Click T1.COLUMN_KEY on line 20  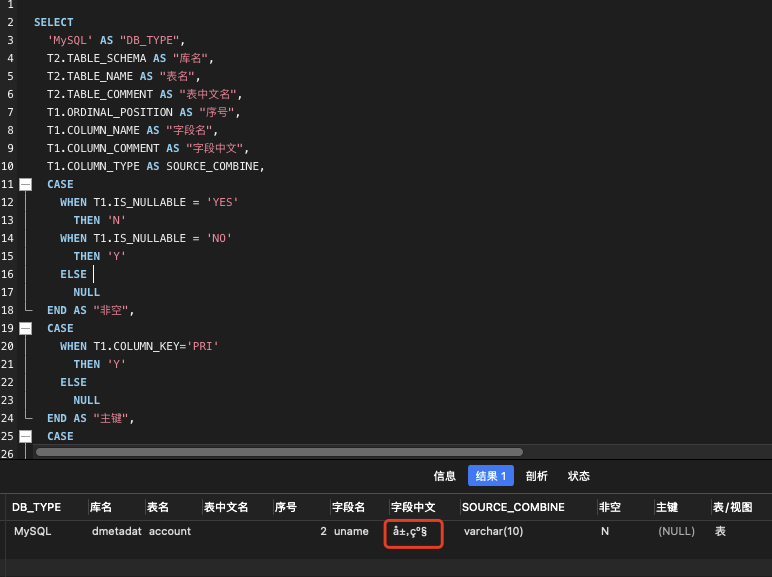(136, 346)
